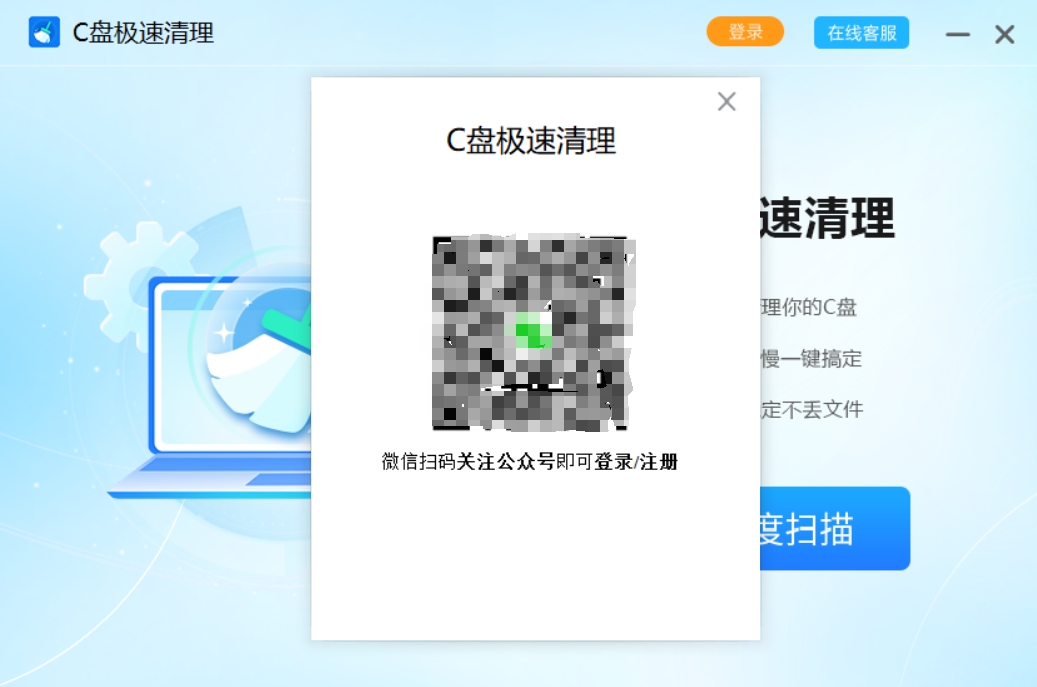Minimize the C盘极速清理 window
This screenshot has height=687, width=1037.
(958, 34)
